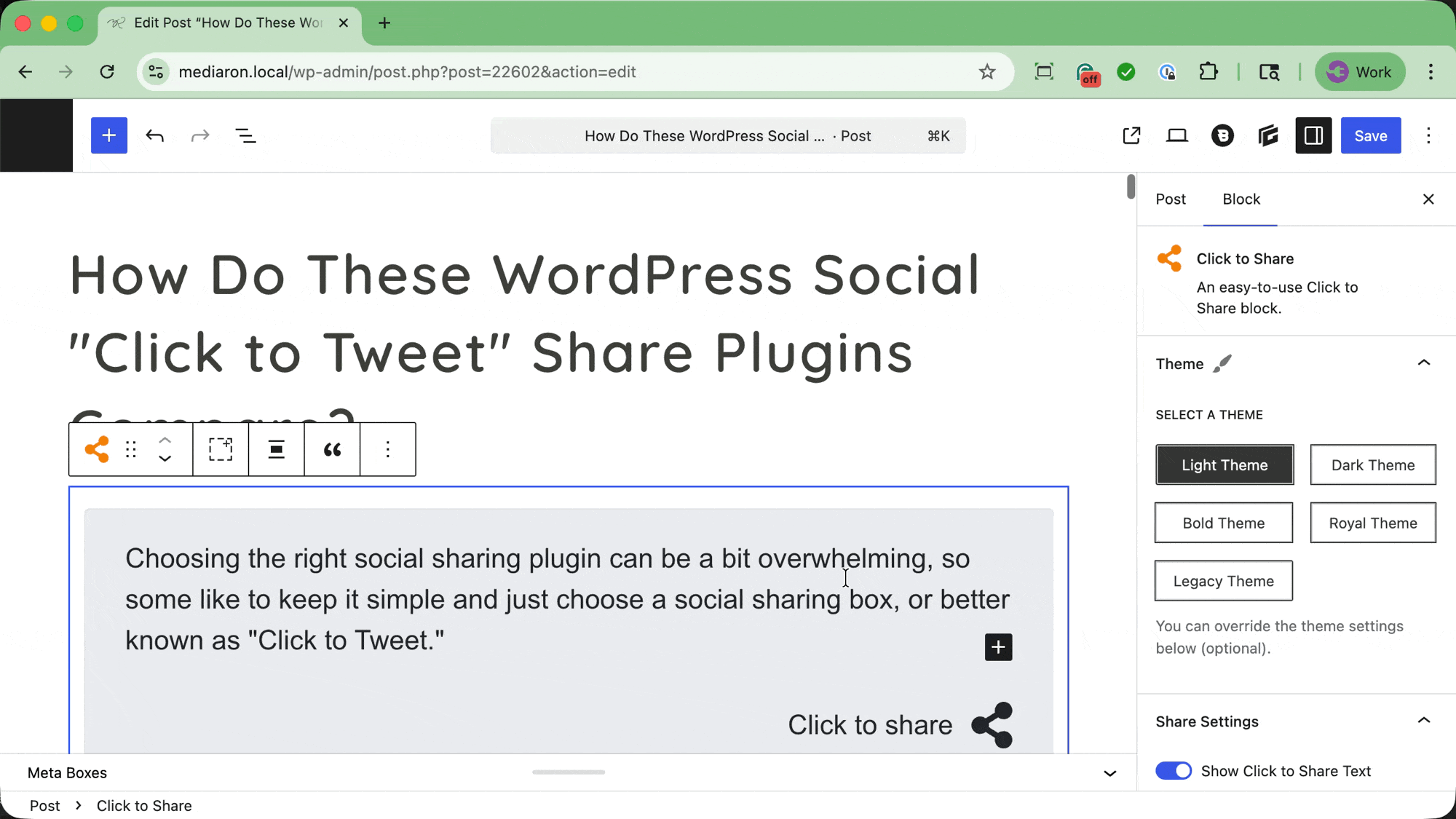Go back in browser history
This screenshot has height=819, width=1456.
coord(25,71)
